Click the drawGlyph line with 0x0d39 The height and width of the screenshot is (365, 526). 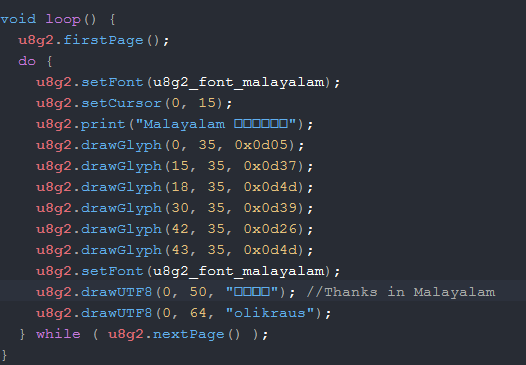point(175,208)
